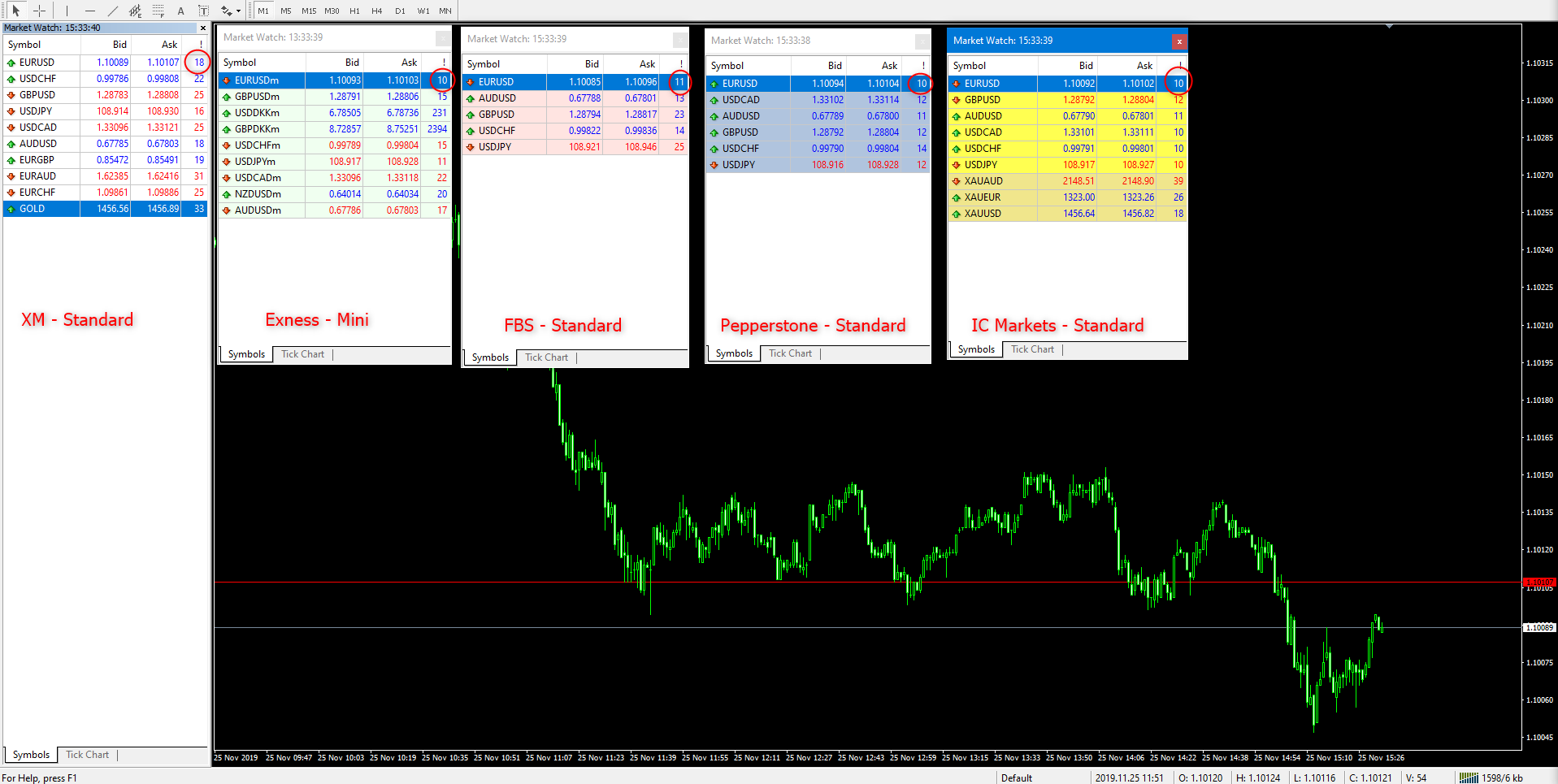This screenshot has height=784, width=1558.
Task: Open Symbols tab in XM panel
Action: click(31, 755)
